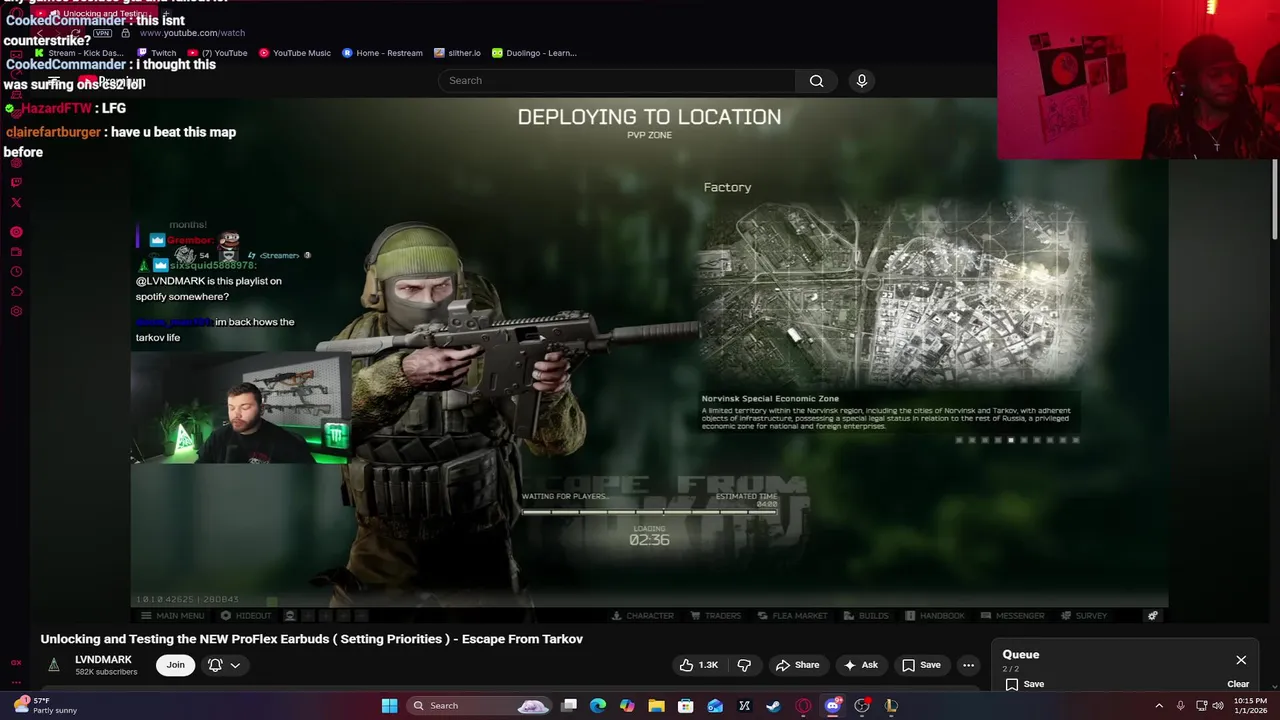
Task: Click the video title text
Action: click(311, 639)
